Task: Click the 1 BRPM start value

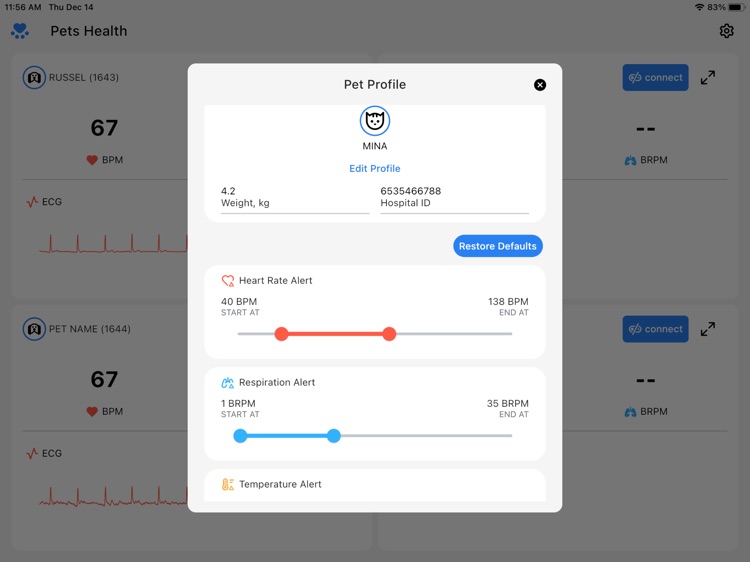Action: click(238, 404)
